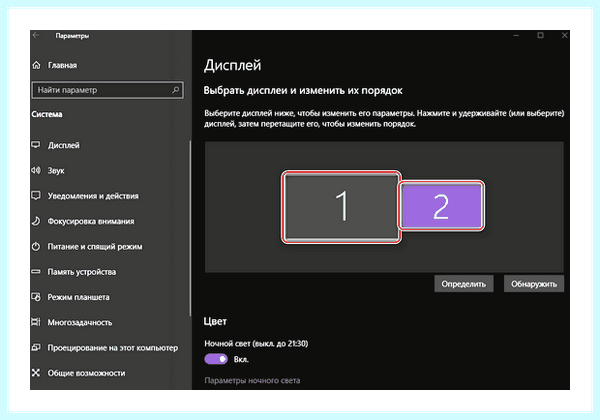Viewport: 600px width, 420px height.
Task: Select Питание и спящий режим
Action: [x=95, y=247]
